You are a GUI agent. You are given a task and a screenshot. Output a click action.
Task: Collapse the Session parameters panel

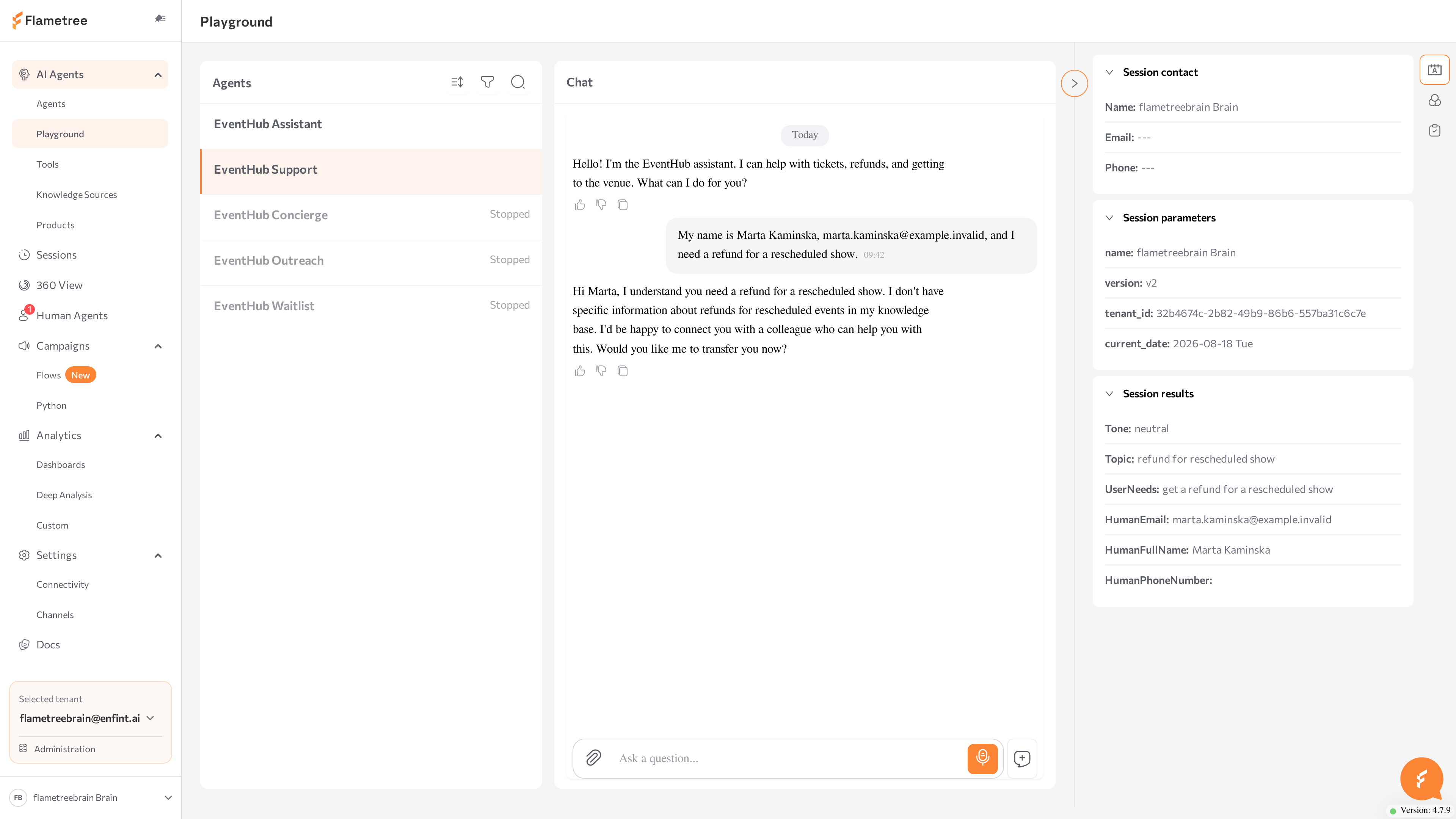pyautogui.click(x=1109, y=218)
